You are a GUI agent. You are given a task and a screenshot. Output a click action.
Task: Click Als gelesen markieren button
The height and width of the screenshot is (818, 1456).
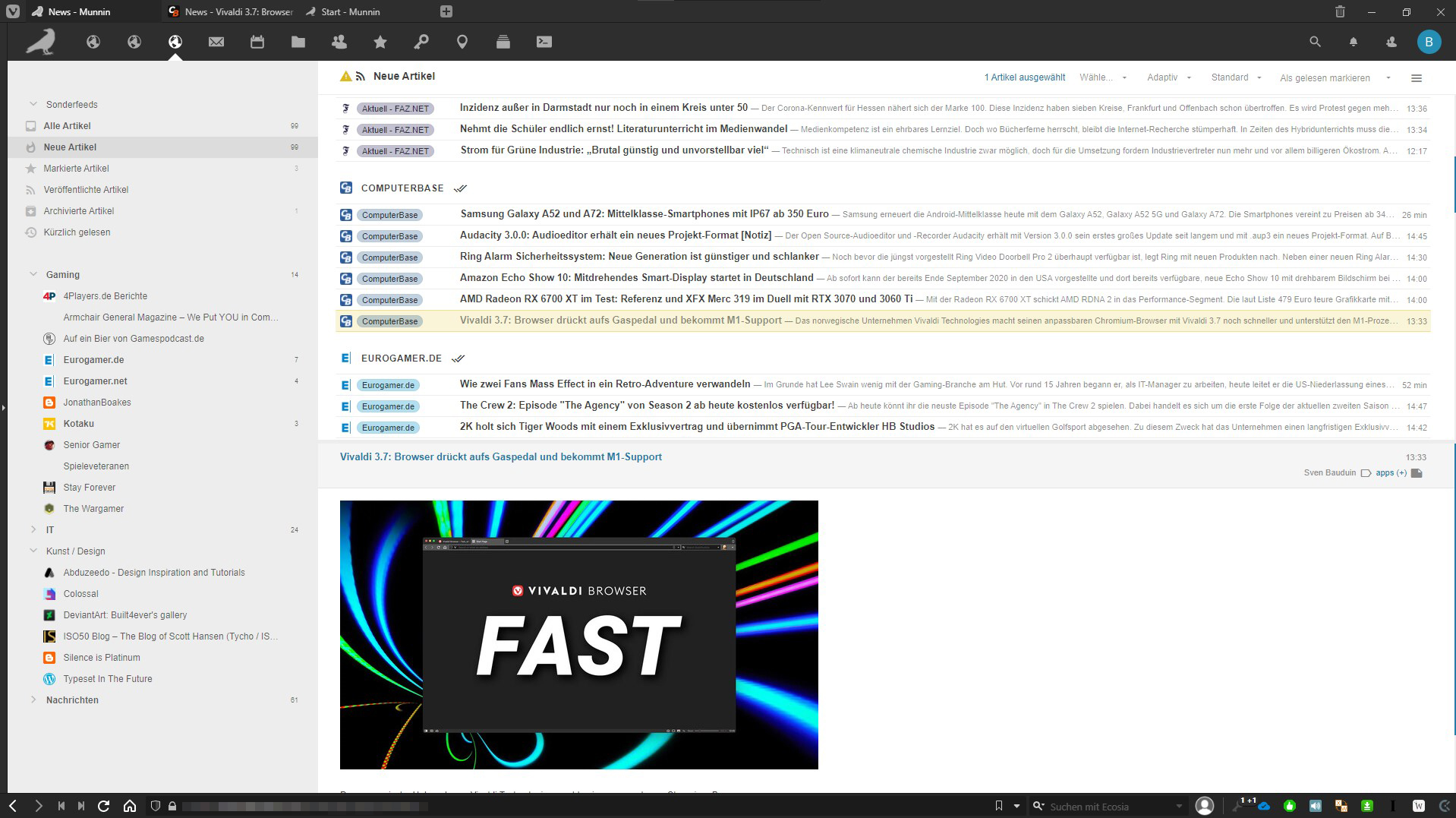click(x=1325, y=78)
